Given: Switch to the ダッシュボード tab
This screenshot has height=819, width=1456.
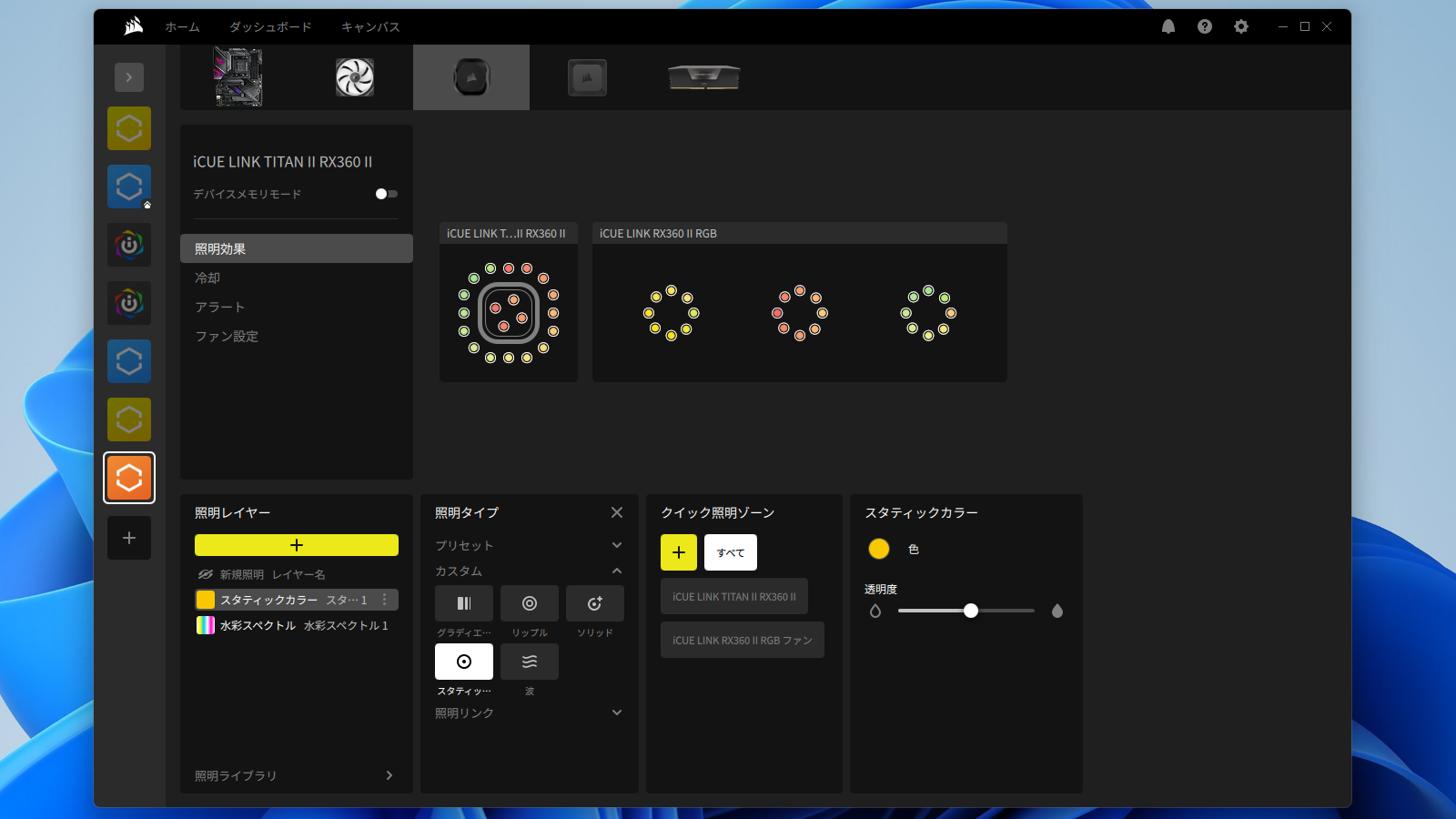Looking at the screenshot, I should pos(270,27).
